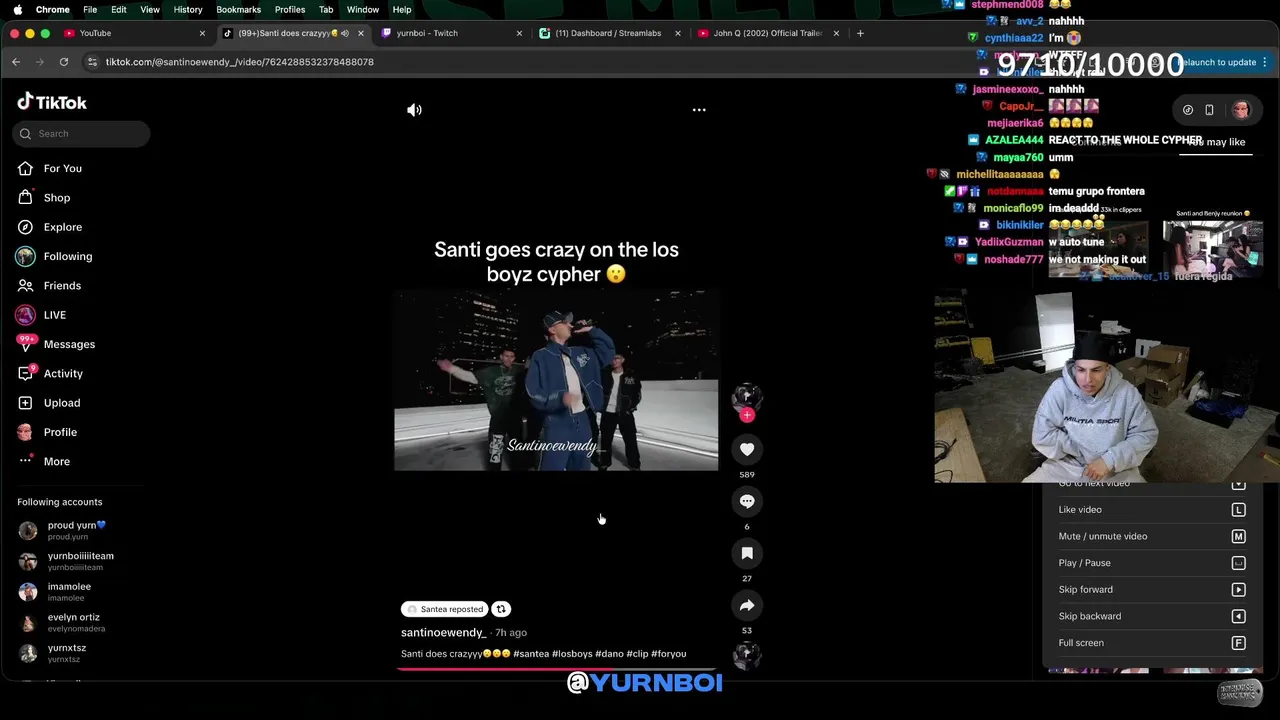The height and width of the screenshot is (720, 1280).
Task: View site information icon in address bar
Action: (x=92, y=62)
